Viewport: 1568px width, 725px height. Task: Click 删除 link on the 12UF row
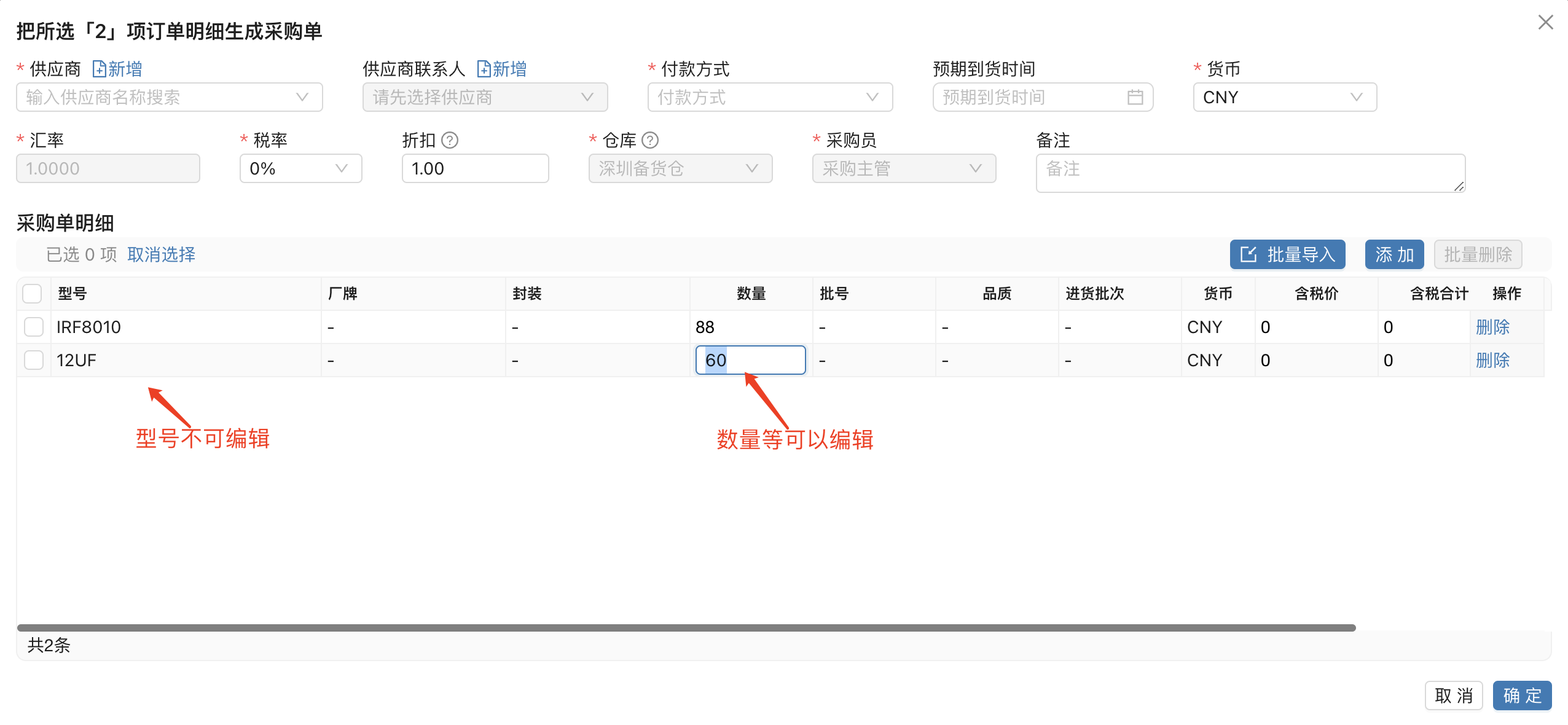point(1493,360)
